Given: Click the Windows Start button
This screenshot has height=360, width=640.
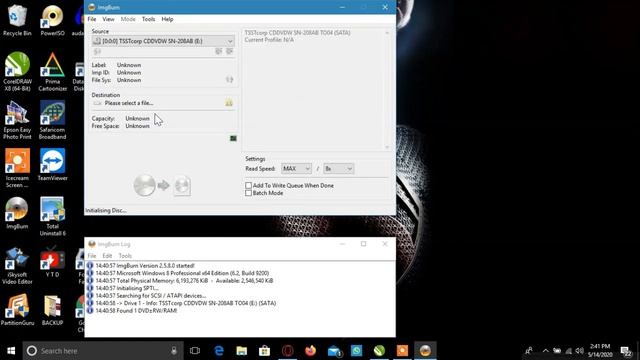Looking at the screenshot, I should coord(11,351).
